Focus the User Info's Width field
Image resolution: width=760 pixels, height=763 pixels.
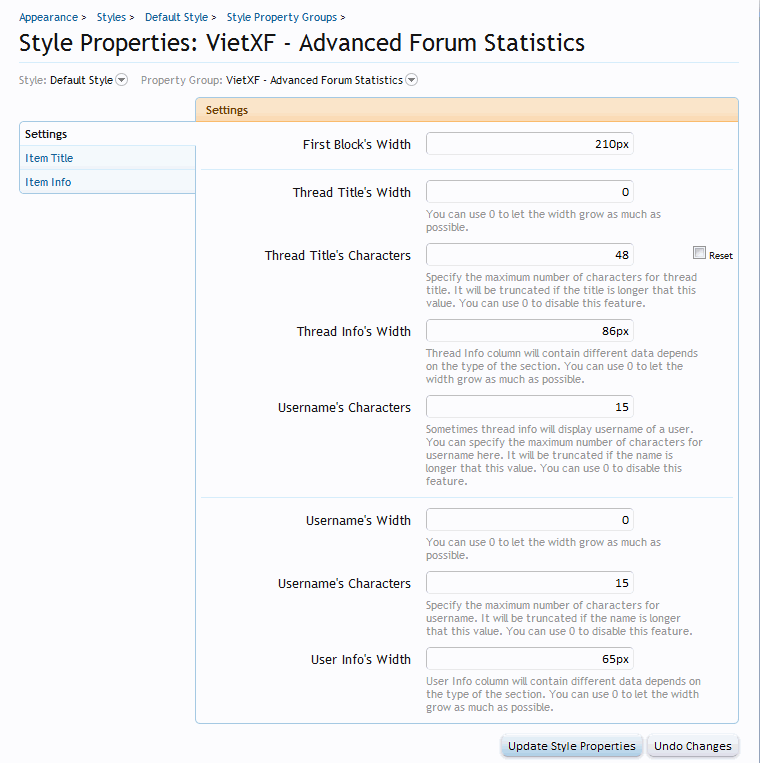(530, 659)
